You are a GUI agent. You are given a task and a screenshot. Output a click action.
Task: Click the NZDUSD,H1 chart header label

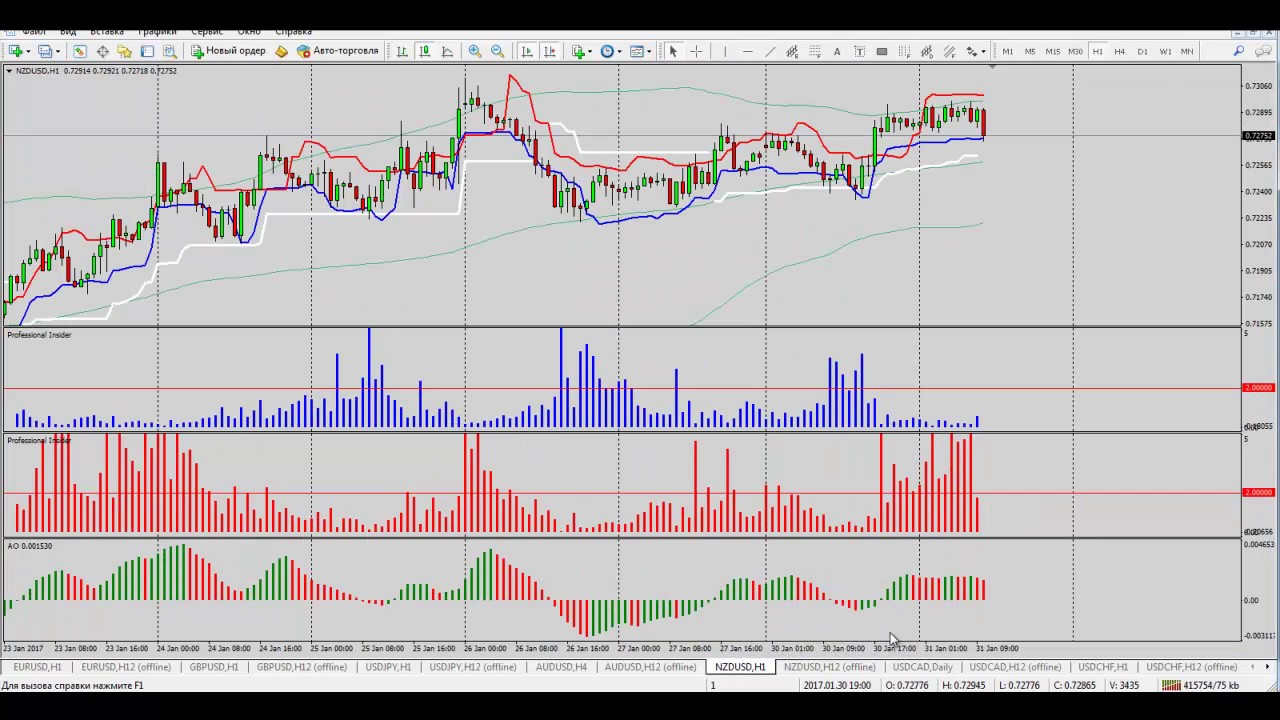[38, 71]
